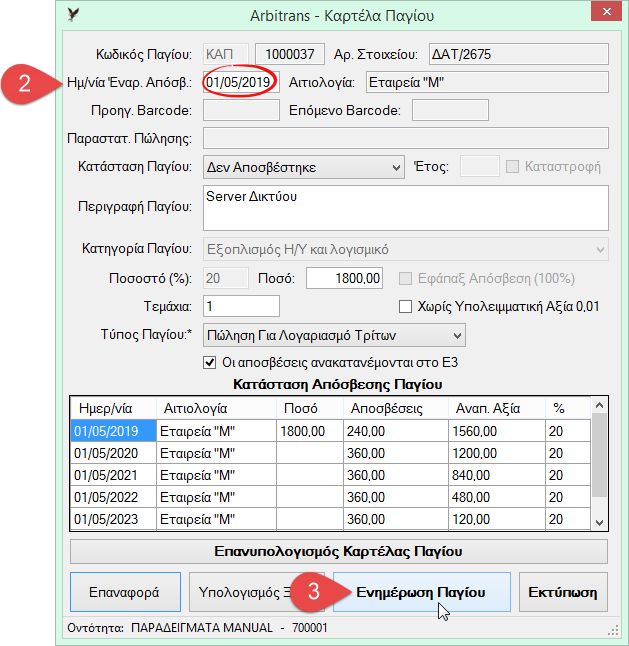The height and width of the screenshot is (646, 629).
Task: Click the depreciation table scrollbar thumb
Action: tap(599, 455)
